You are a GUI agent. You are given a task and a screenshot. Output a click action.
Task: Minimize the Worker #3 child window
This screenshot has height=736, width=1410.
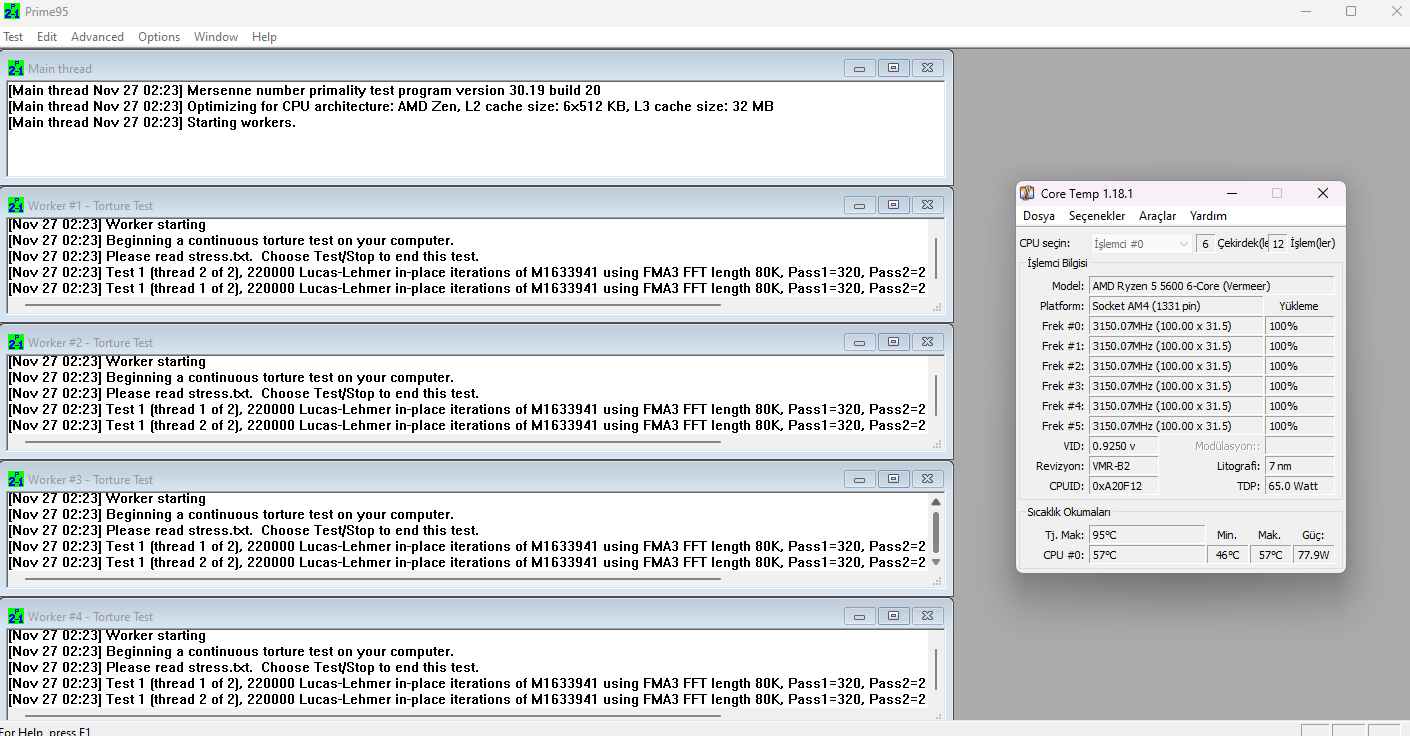click(x=859, y=479)
